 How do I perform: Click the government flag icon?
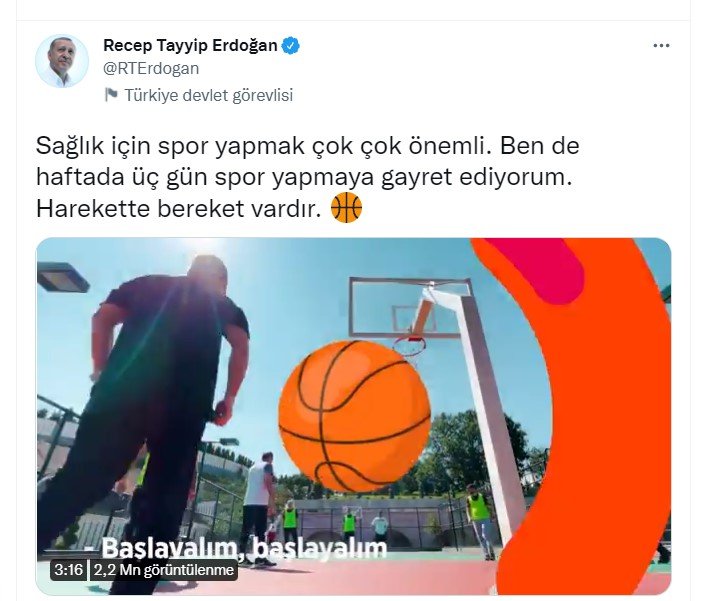point(111,95)
